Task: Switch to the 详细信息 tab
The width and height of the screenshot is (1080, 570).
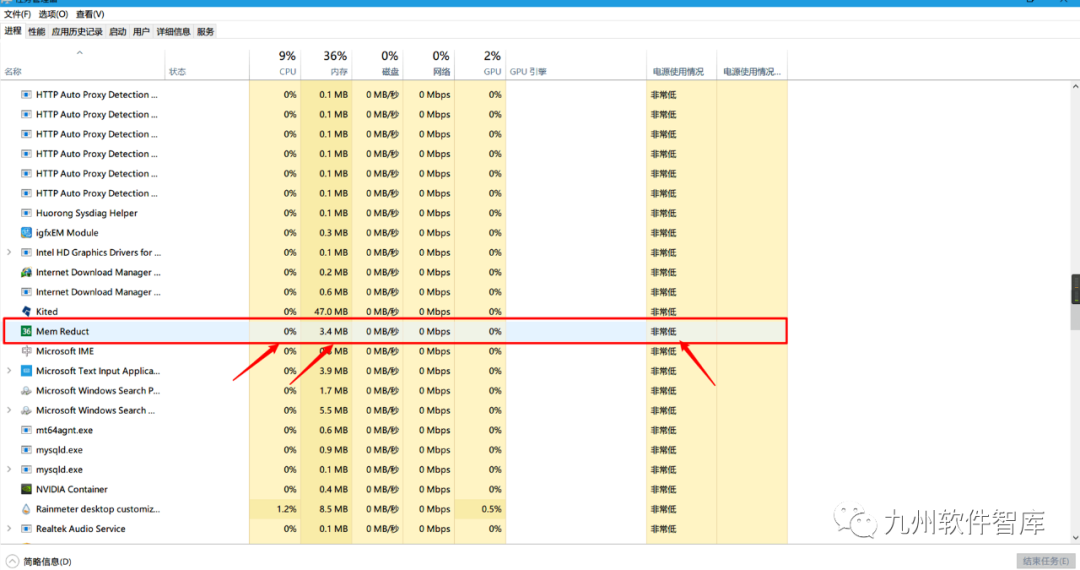Action: 174,32
